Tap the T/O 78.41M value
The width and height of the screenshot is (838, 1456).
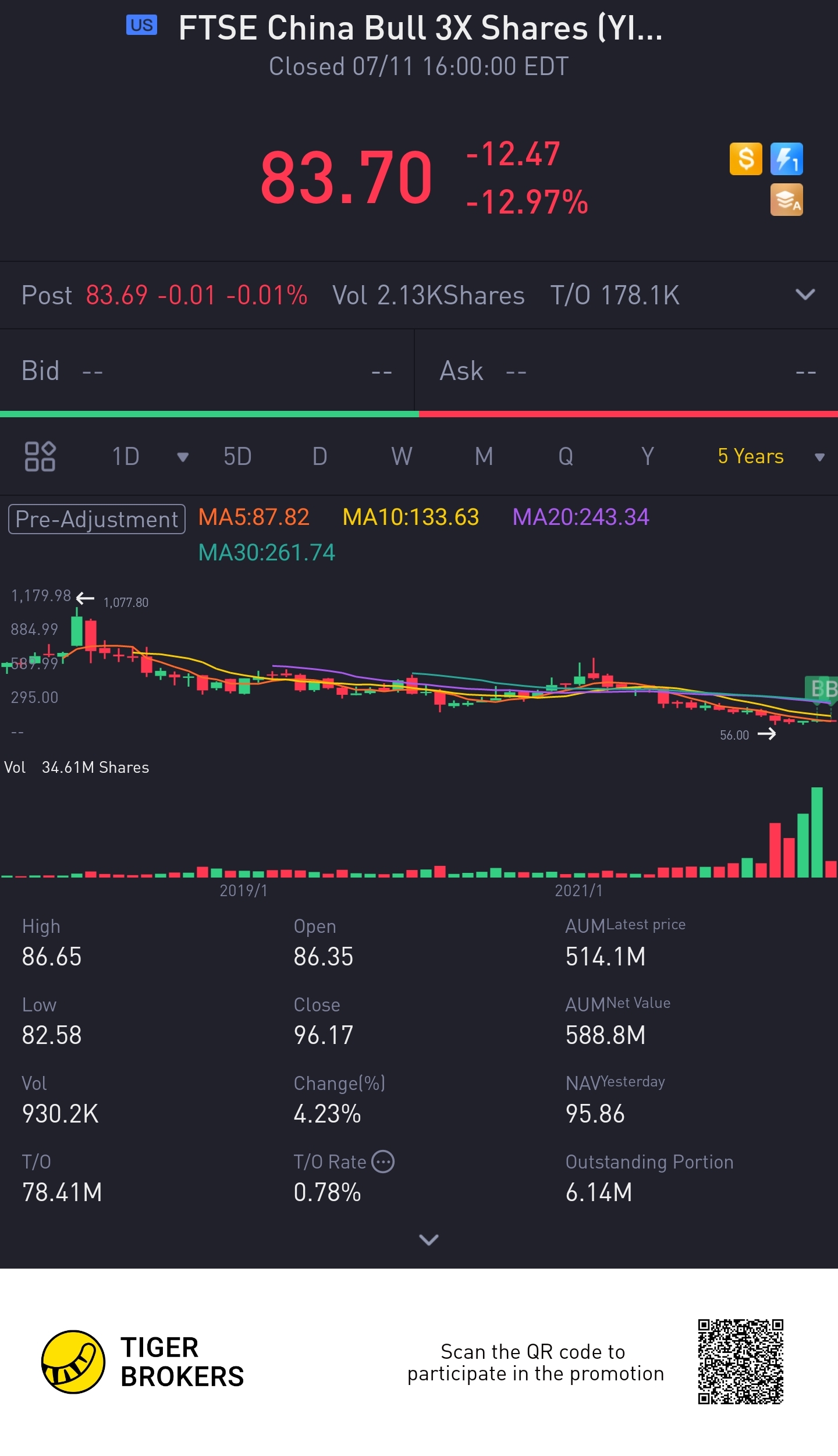coord(62,1192)
